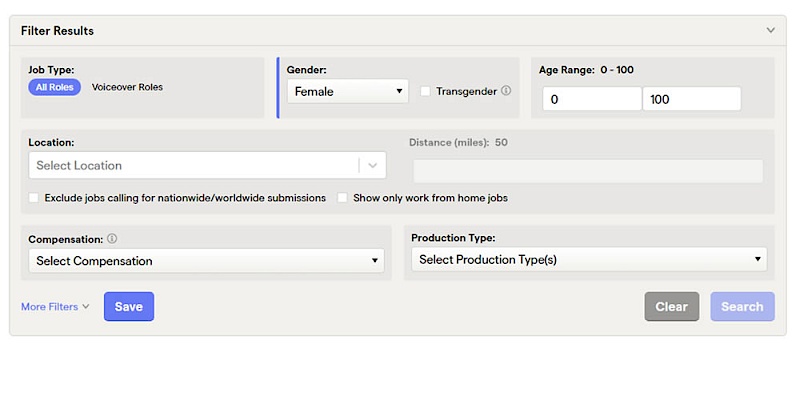Click the Clear button
Image resolution: width=800 pixels, height=400 pixels.
(671, 307)
